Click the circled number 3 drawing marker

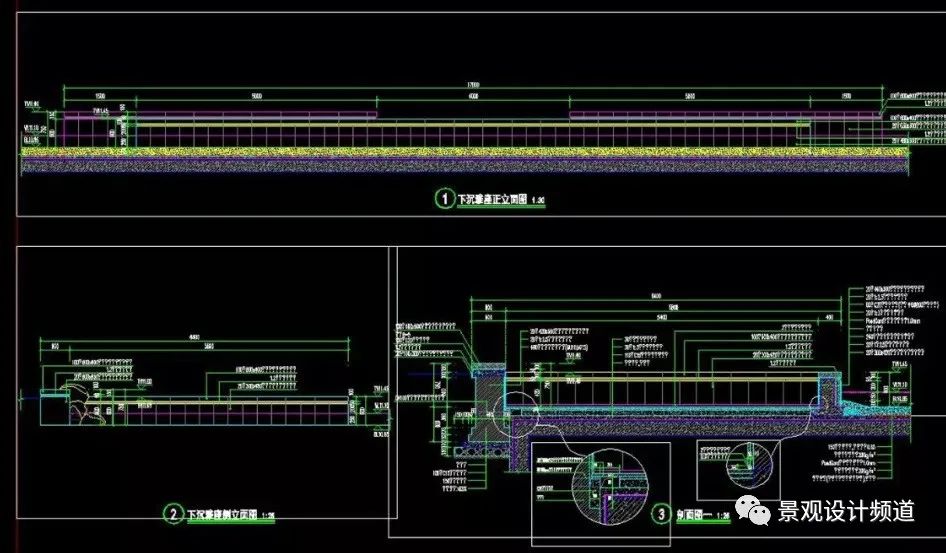[x=661, y=515]
